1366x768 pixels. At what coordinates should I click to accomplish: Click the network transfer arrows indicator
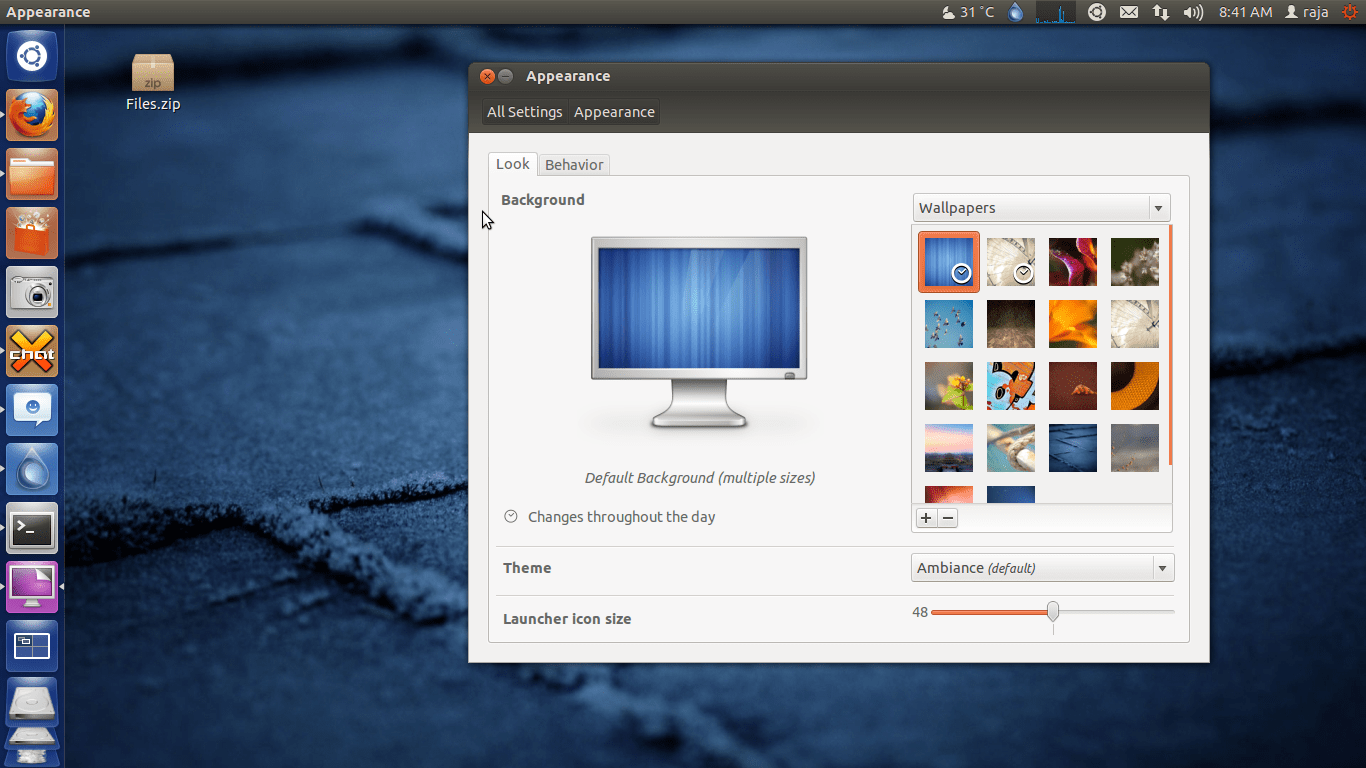tap(1160, 12)
